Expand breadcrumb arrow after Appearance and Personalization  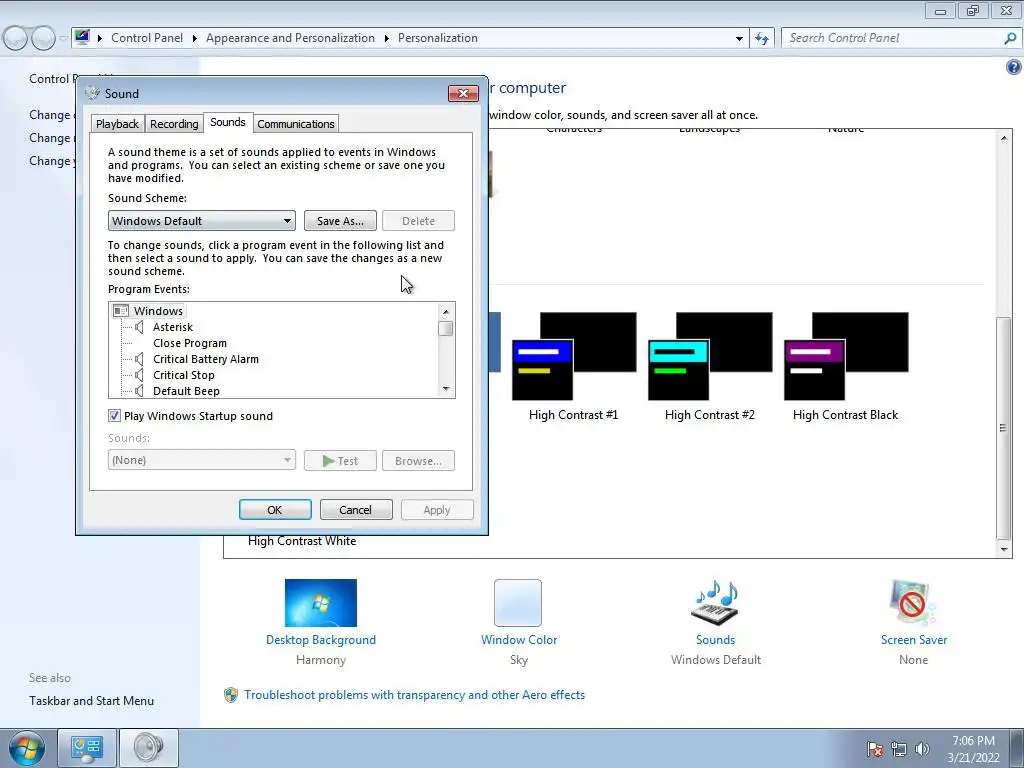point(387,38)
